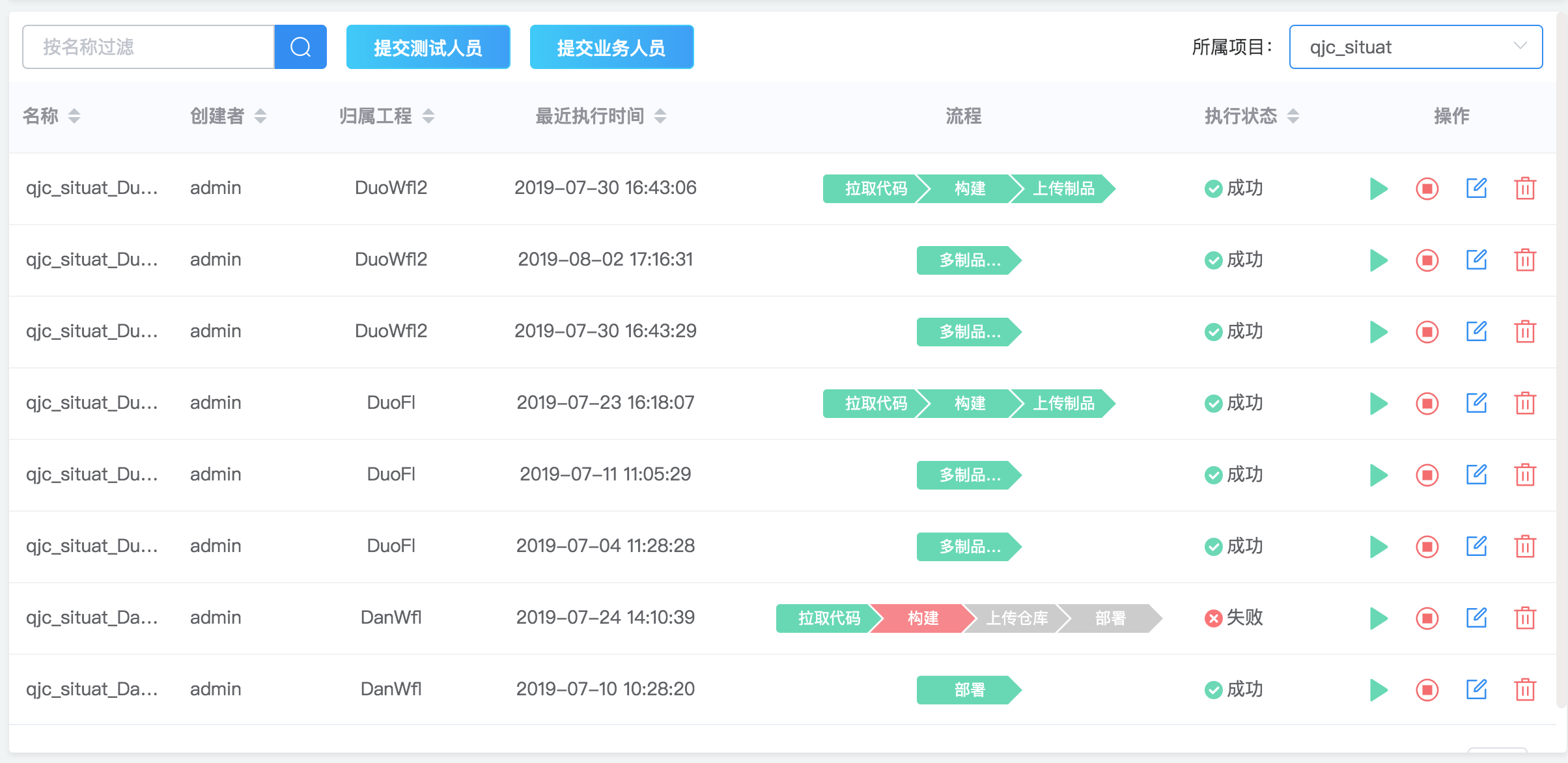This screenshot has height=763, width=1568.
Task: Sort by 创建者 column
Action: coord(260,116)
